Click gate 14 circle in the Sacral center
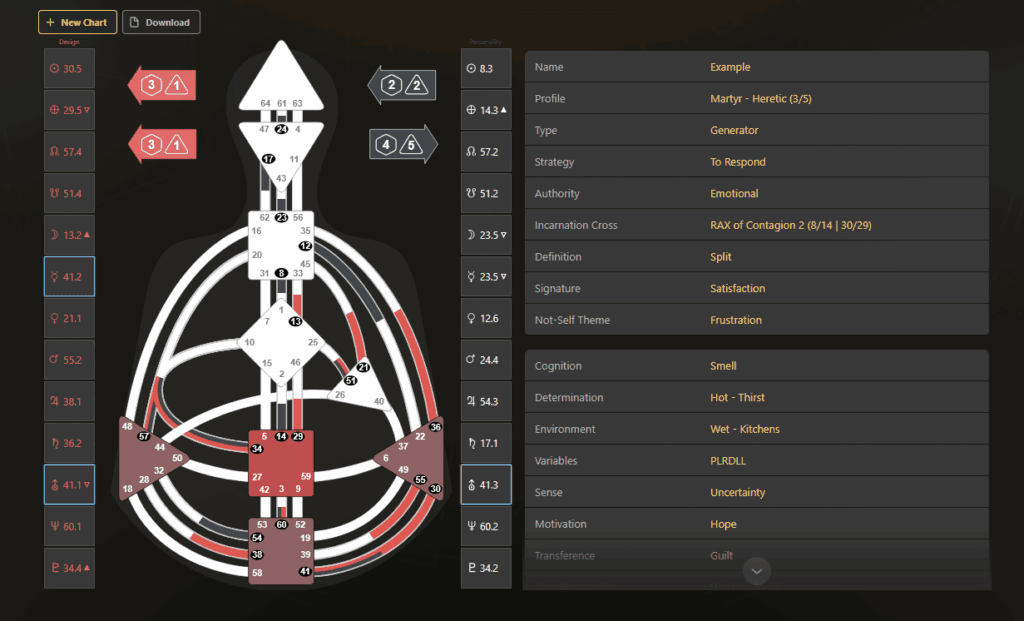The height and width of the screenshot is (621, 1024). pos(281,436)
